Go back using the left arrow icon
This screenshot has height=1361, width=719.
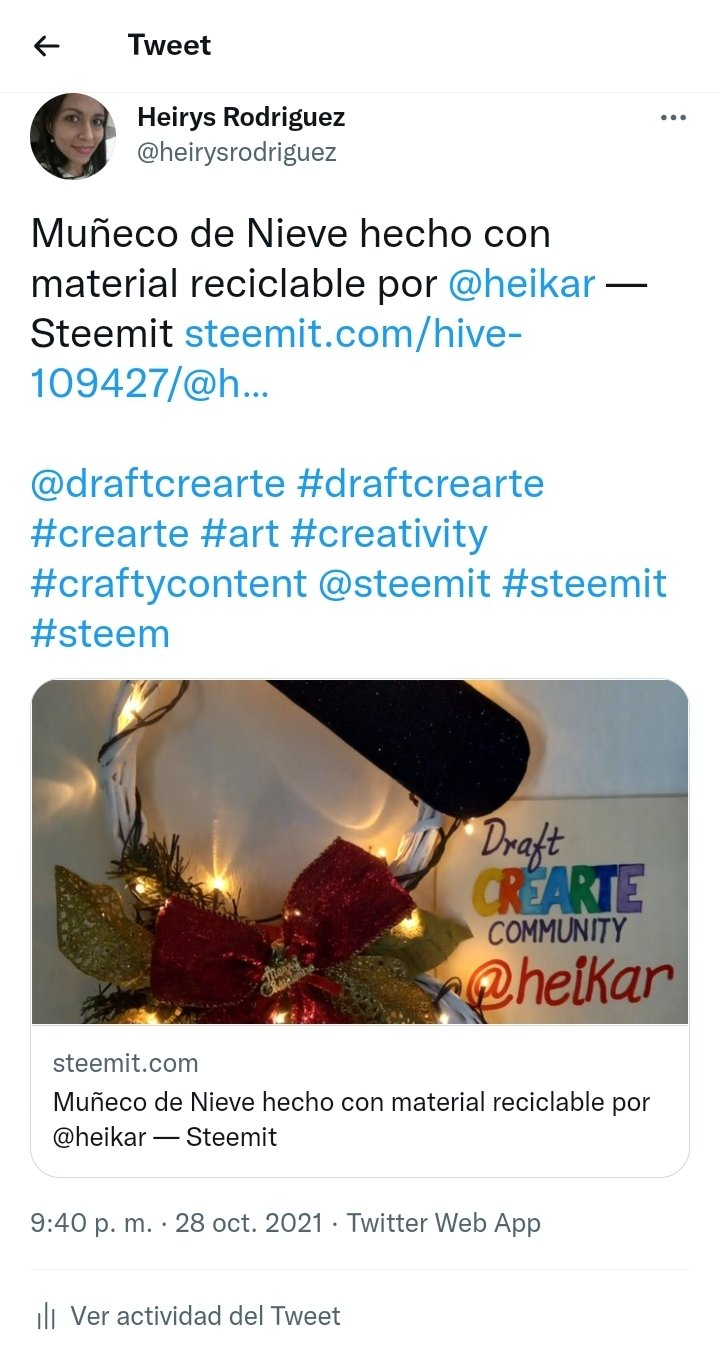click(46, 46)
